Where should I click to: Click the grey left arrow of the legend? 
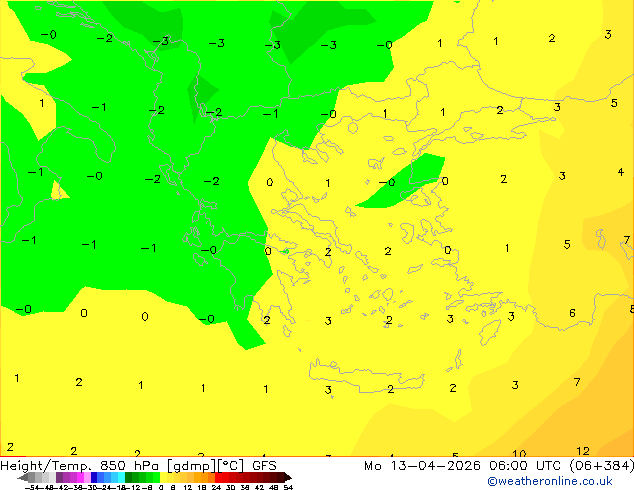[x=23, y=477]
